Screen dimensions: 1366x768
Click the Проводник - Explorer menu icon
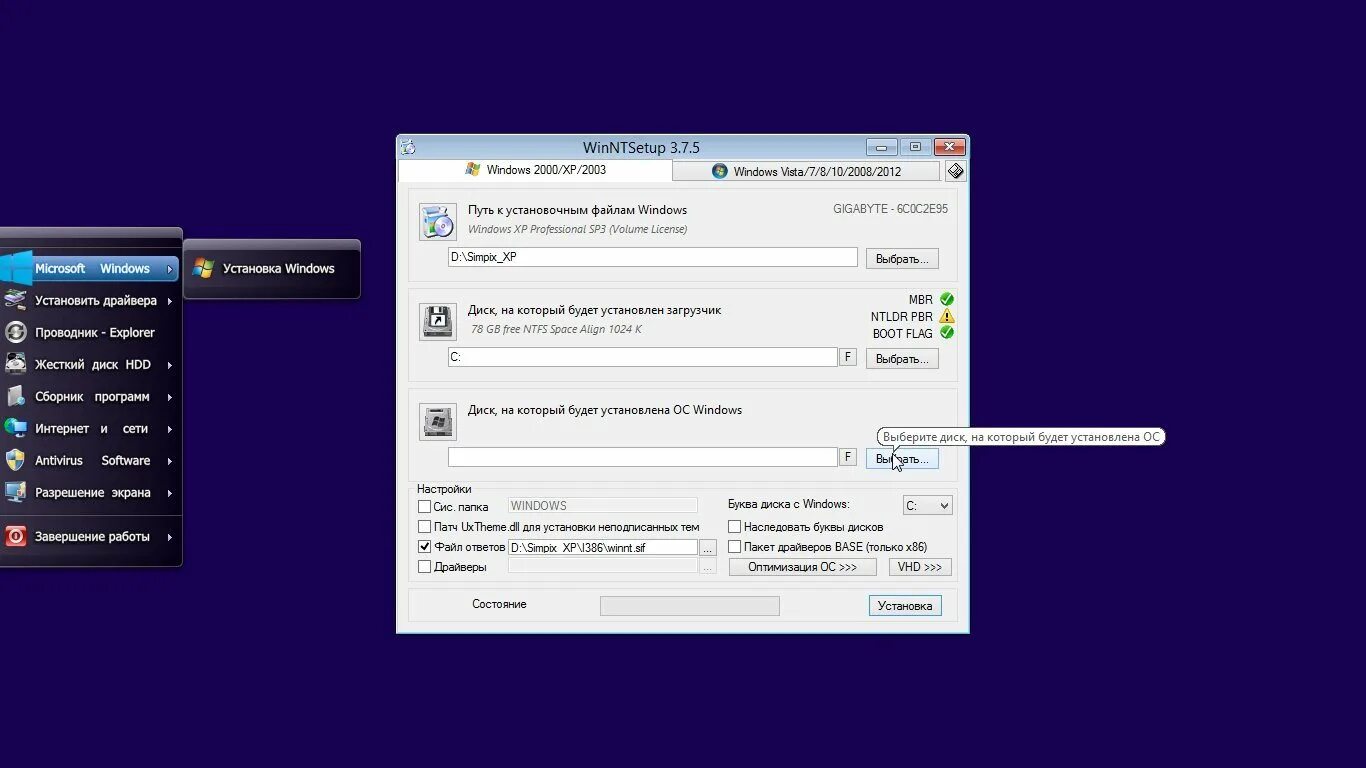[x=15, y=332]
